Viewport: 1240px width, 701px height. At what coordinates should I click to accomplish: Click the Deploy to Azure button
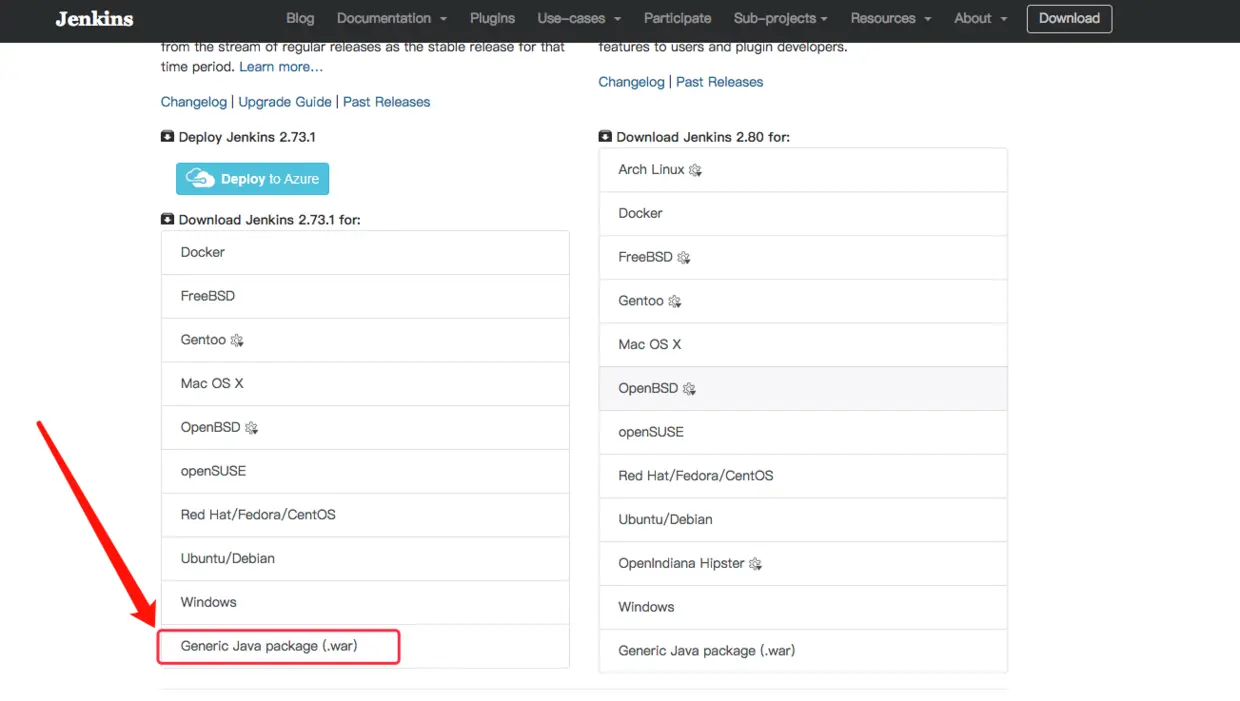coord(252,179)
